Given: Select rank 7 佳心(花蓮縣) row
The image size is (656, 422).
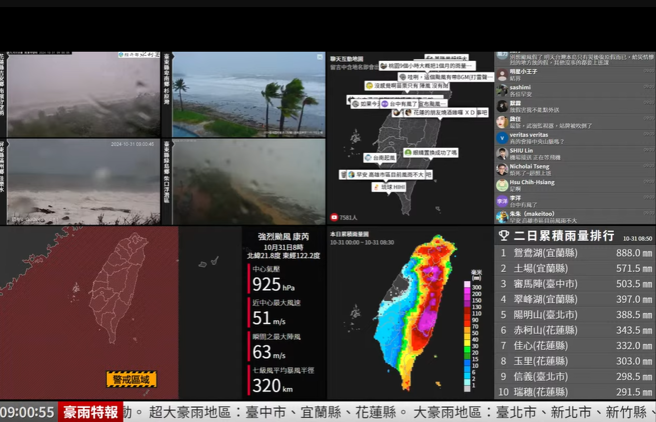Looking at the screenshot, I should (x=575, y=345).
